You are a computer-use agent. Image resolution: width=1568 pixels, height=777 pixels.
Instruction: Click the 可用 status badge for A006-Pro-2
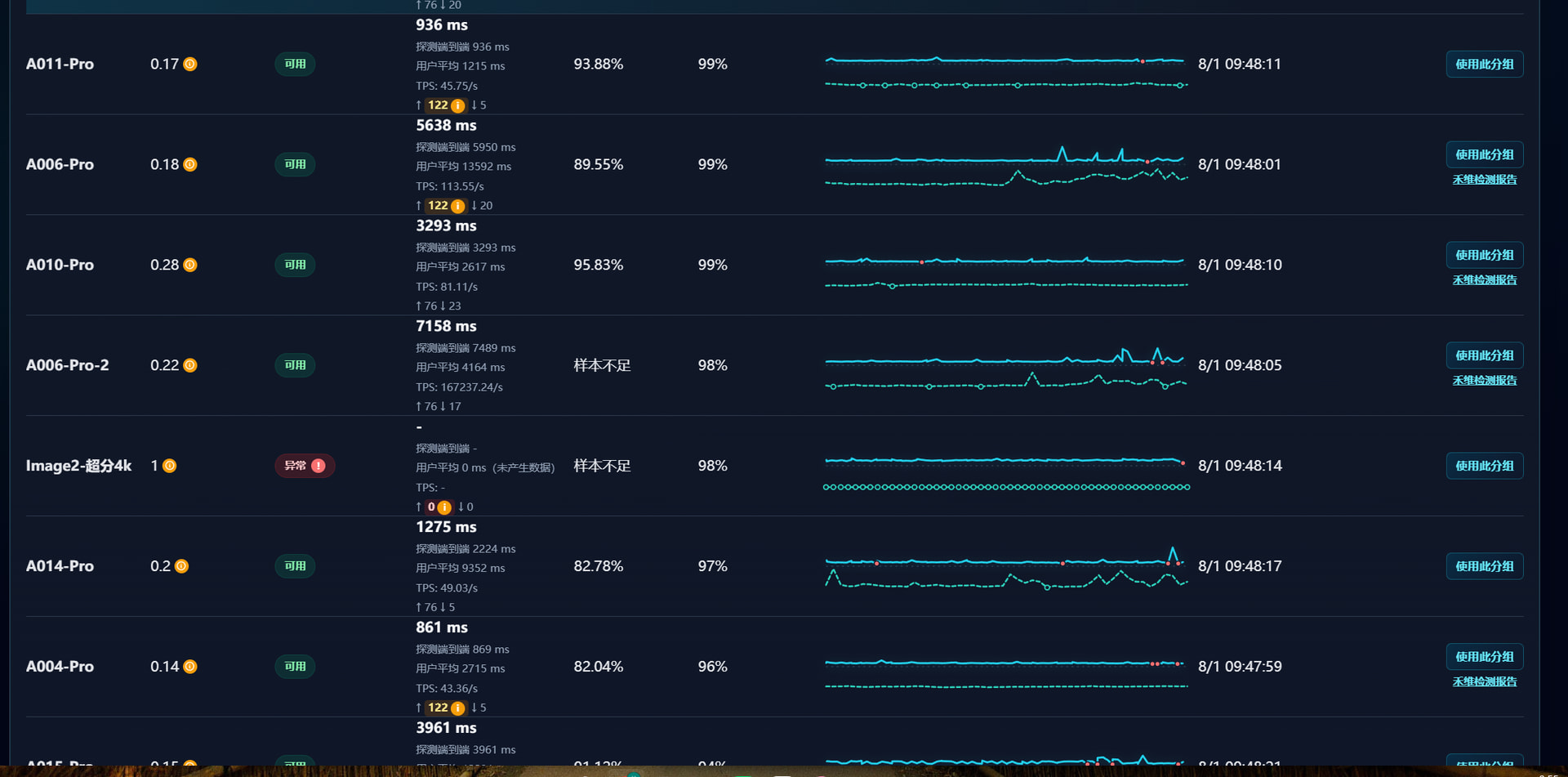click(295, 365)
